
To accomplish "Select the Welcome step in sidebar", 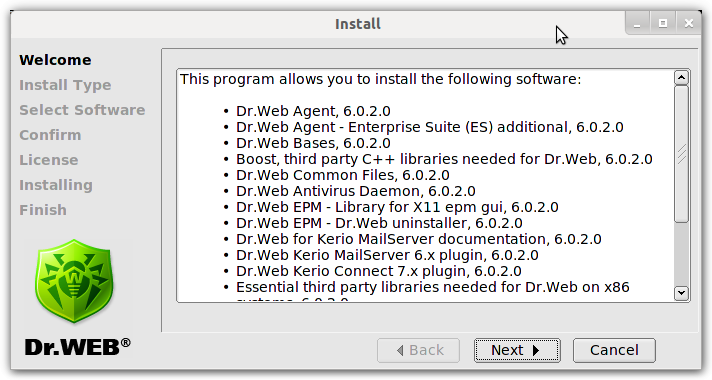I will (x=55, y=60).
